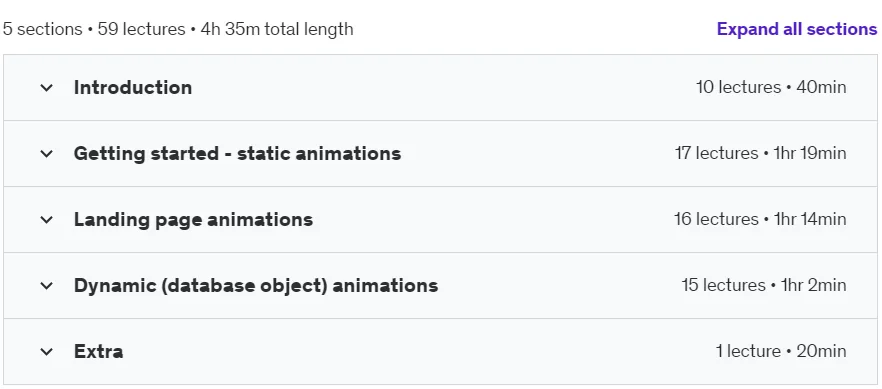
Task: Click the 10 lectures • 40min label
Action: coord(771,88)
